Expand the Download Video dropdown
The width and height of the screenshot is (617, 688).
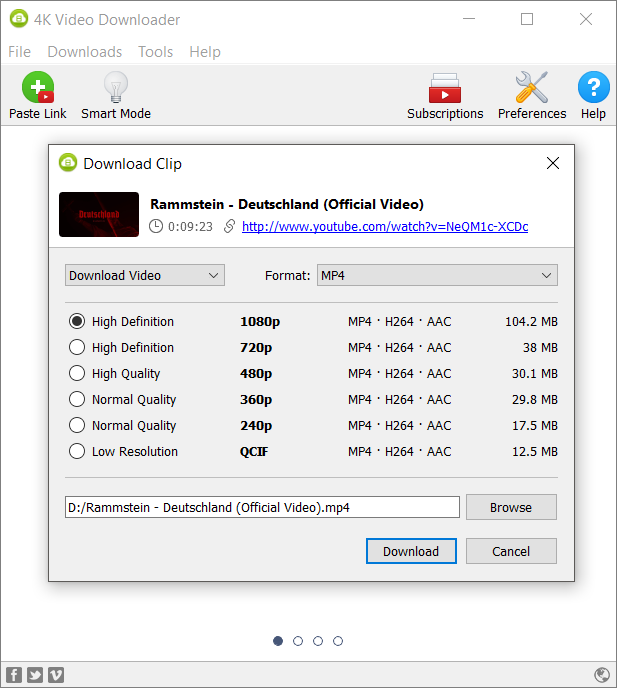pyautogui.click(x=145, y=275)
